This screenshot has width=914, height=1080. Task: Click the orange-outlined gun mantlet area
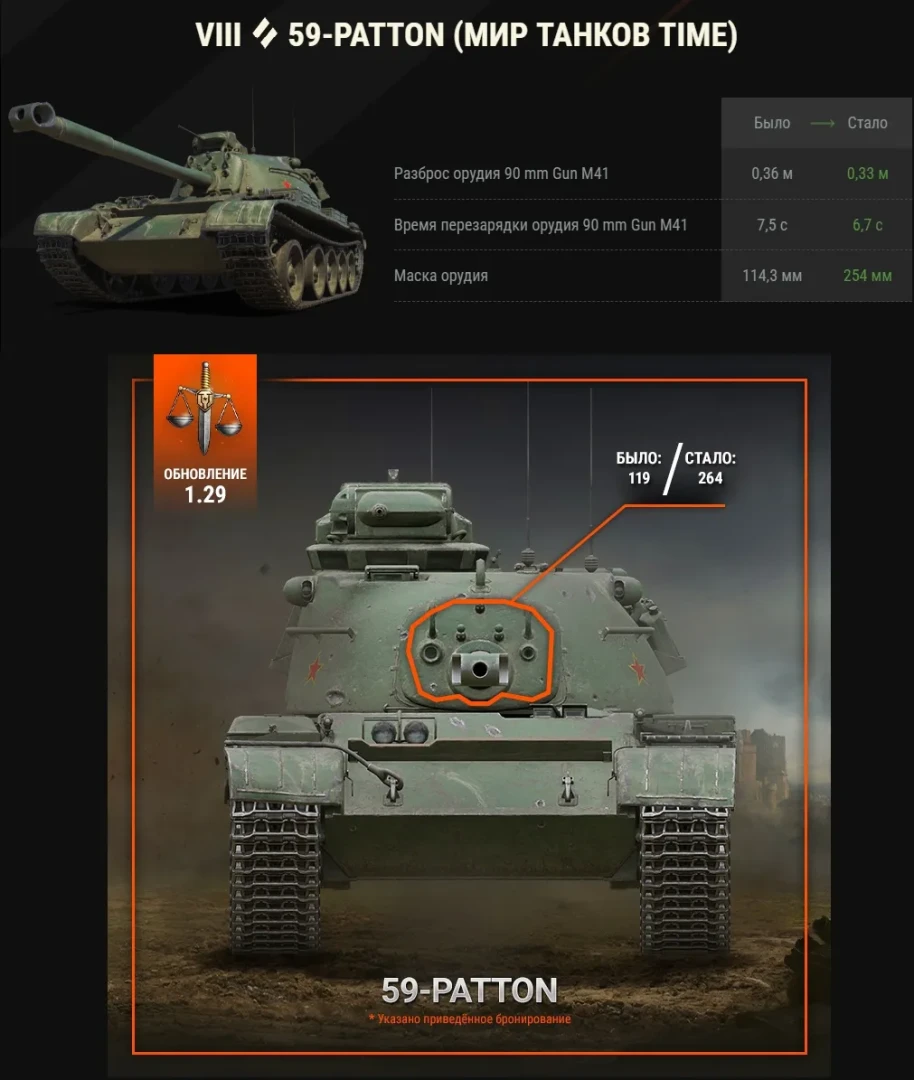(479, 653)
